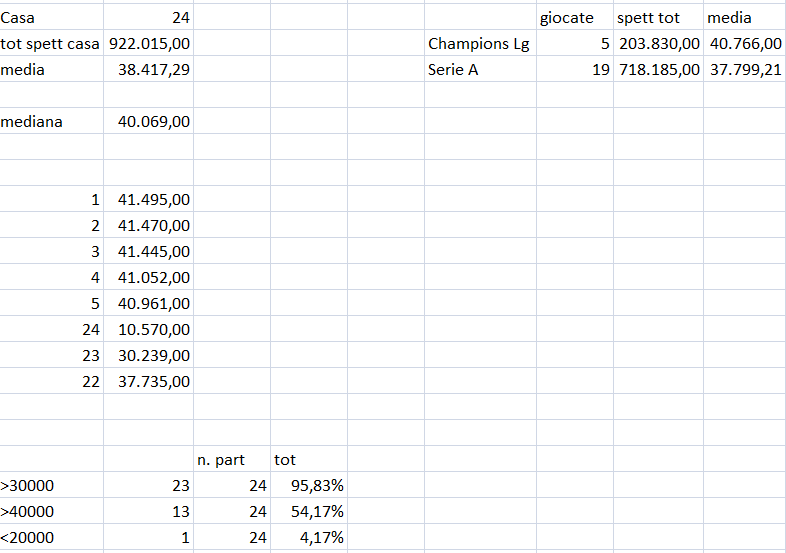Select the rank 24 value 10.570,00
This screenshot has width=786, height=553.
click(x=148, y=329)
